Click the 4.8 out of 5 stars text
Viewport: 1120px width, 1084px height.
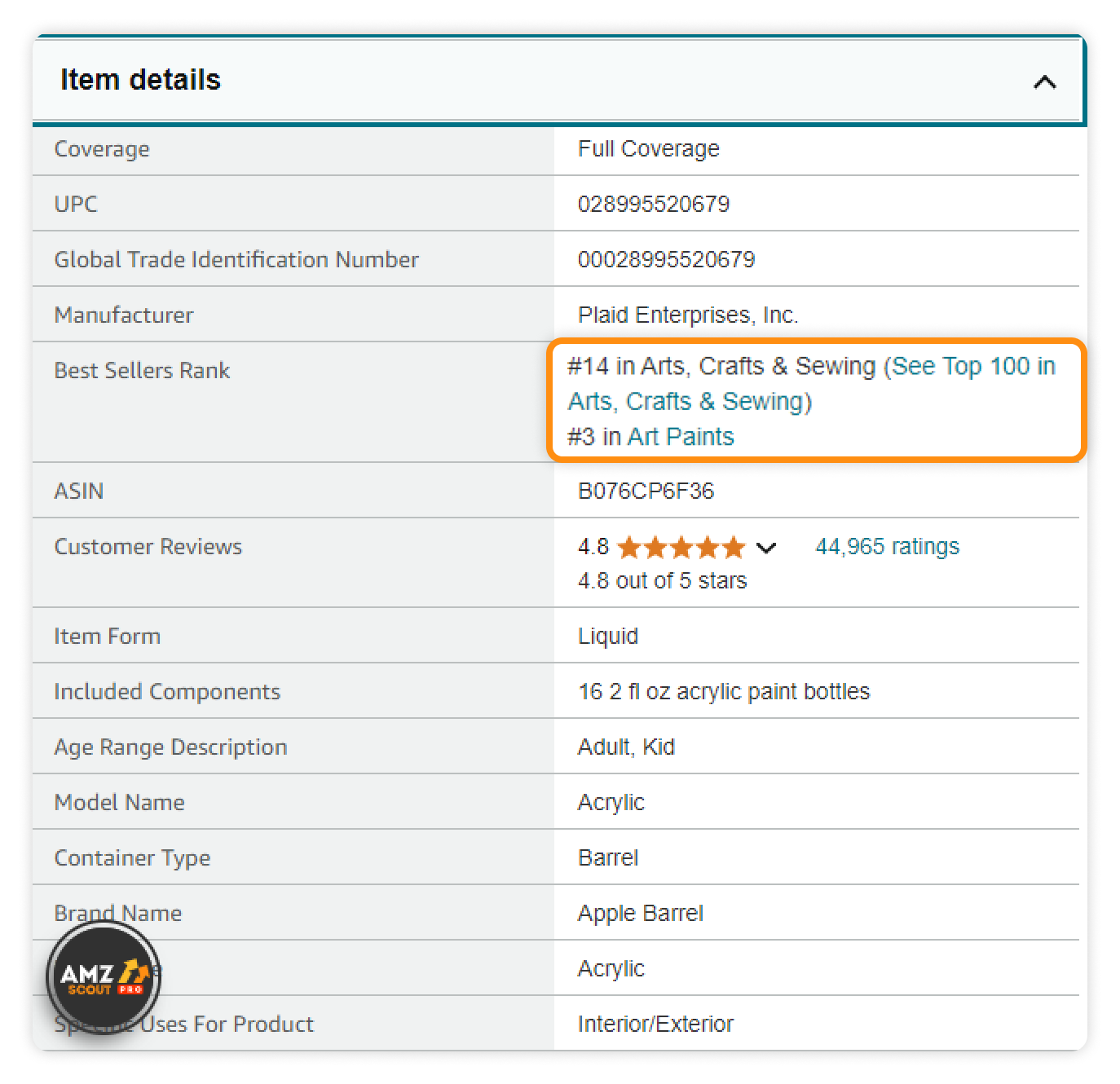[x=662, y=580]
